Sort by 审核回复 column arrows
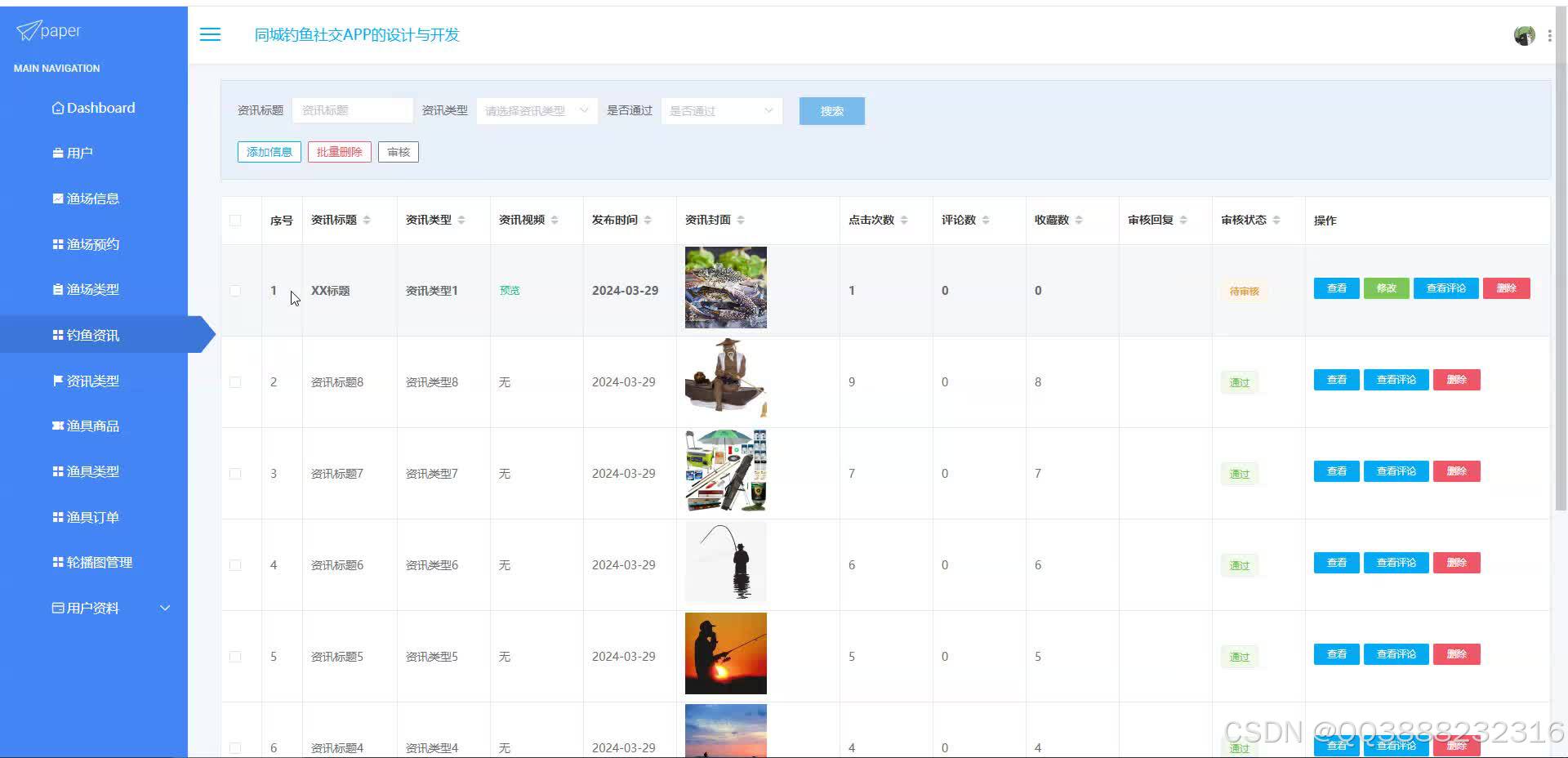The image size is (1568, 758). click(1183, 220)
